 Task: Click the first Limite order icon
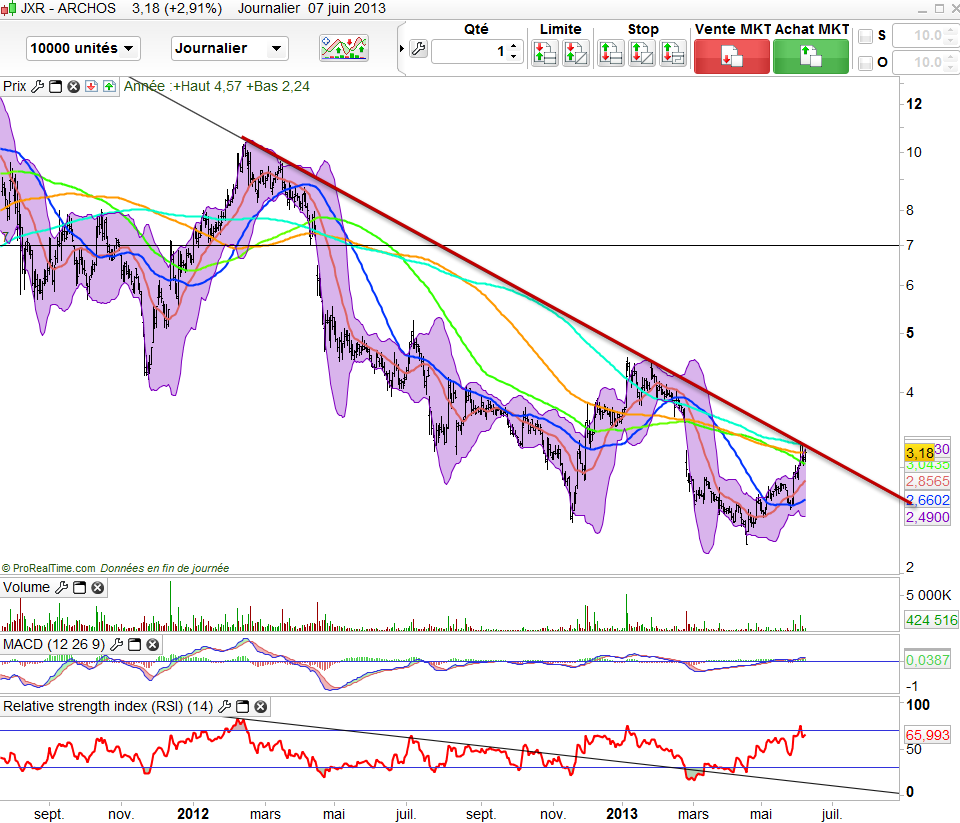pos(544,54)
